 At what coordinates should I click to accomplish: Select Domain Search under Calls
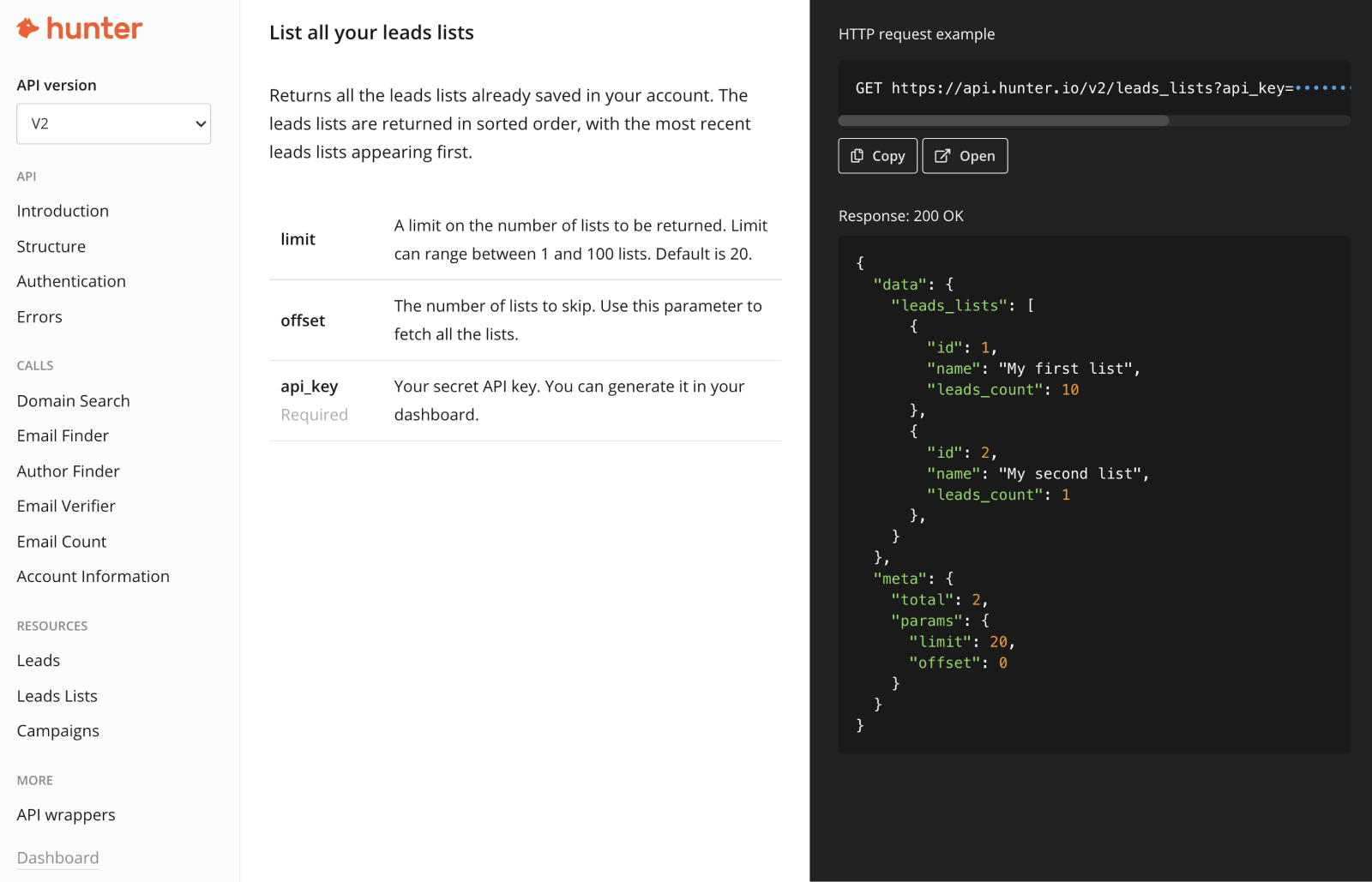pyautogui.click(x=73, y=400)
